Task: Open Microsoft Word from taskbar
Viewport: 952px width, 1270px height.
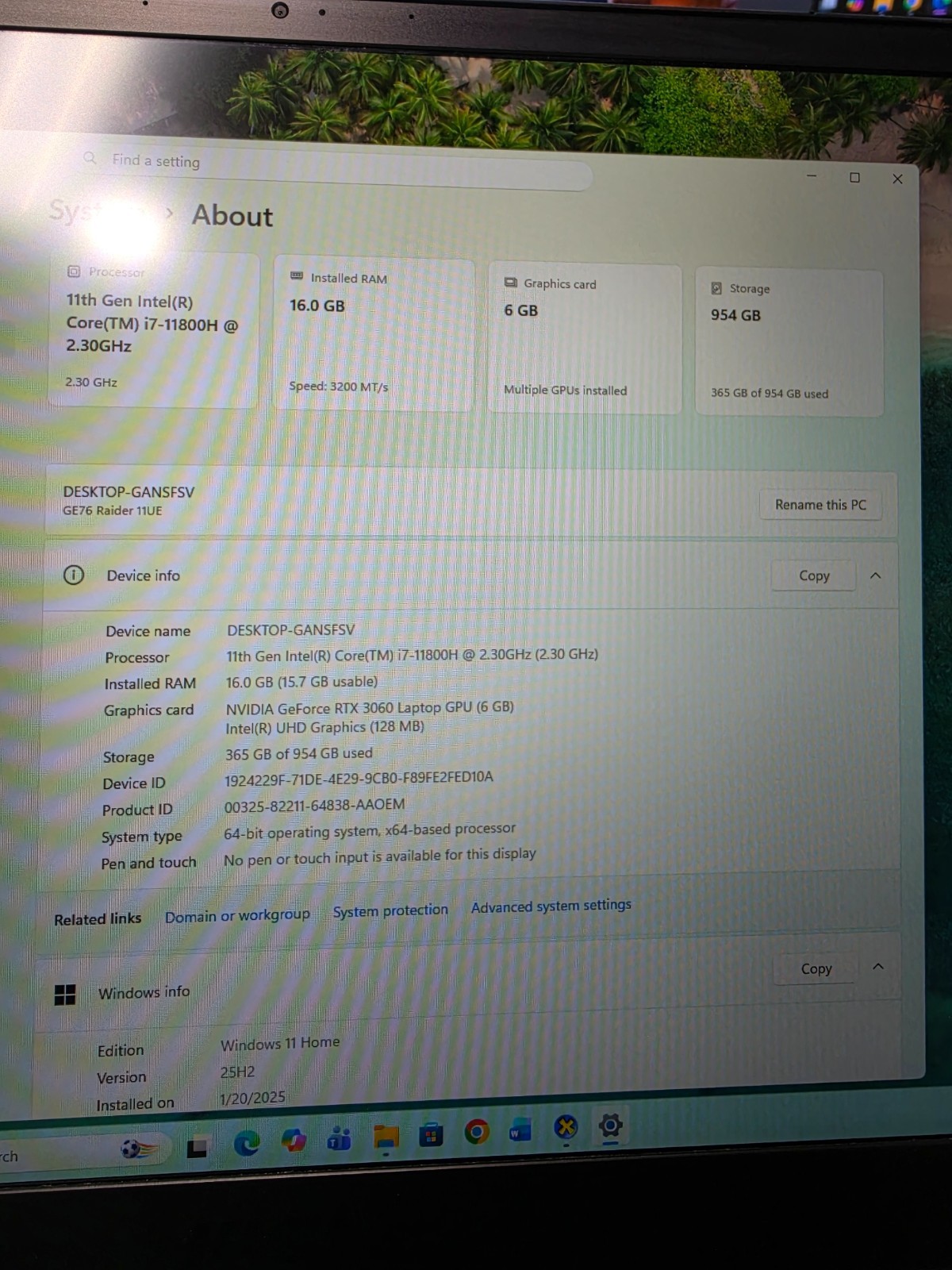Action: click(x=520, y=1130)
